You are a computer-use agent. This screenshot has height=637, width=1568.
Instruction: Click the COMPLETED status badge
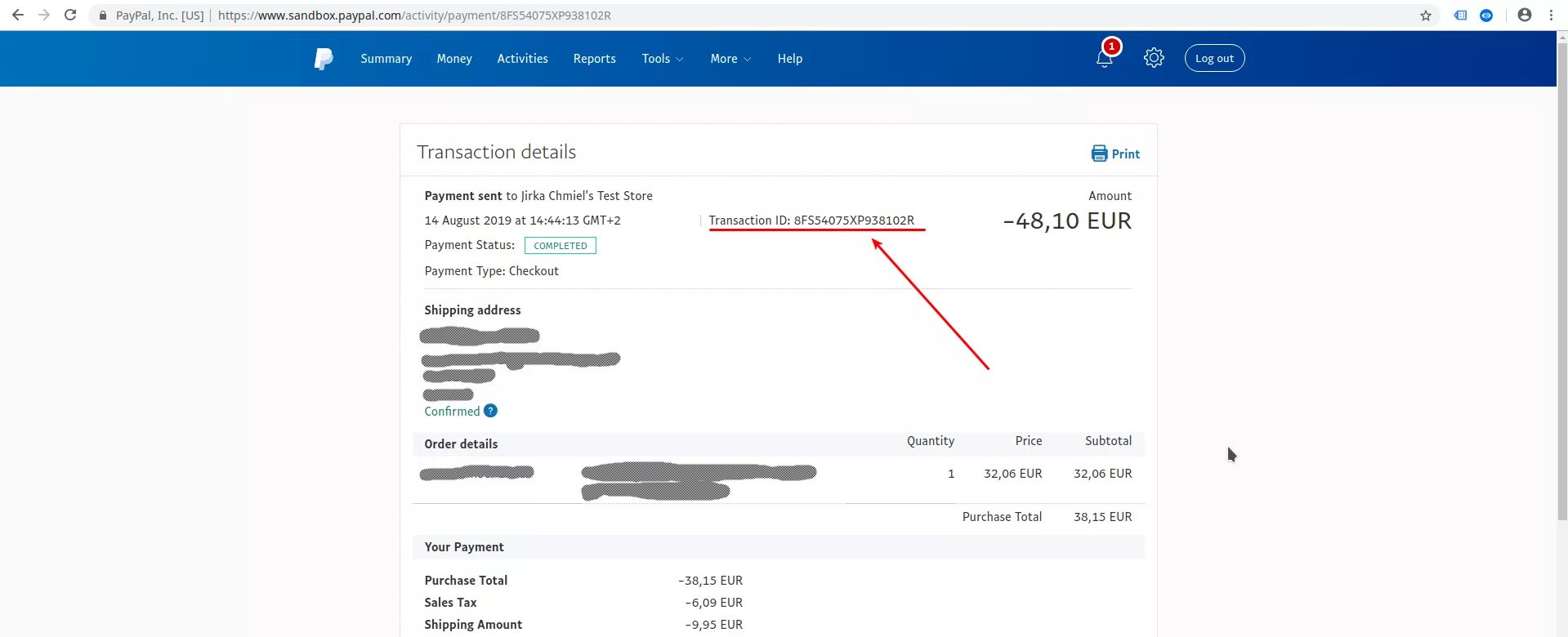point(561,246)
